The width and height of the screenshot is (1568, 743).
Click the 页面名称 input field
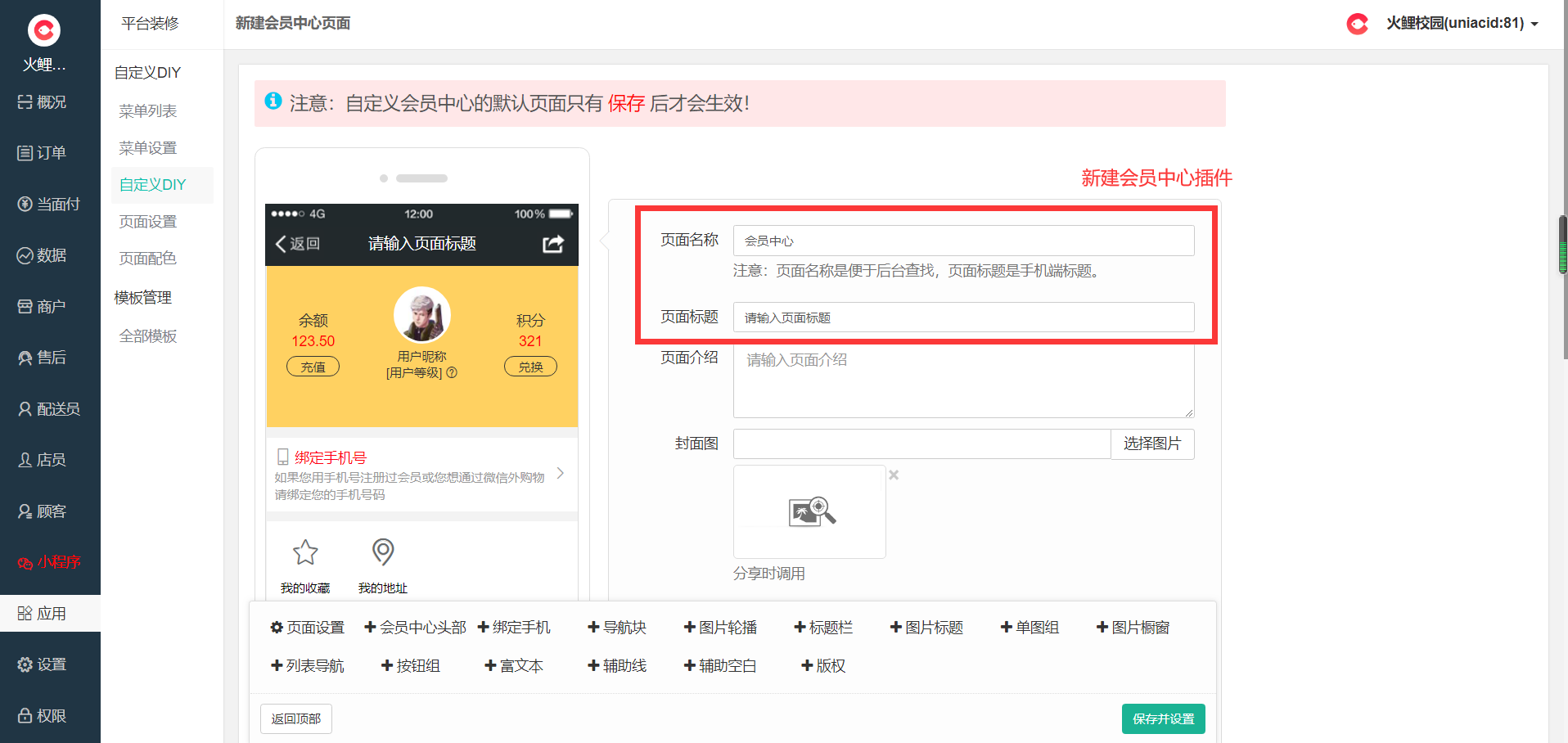[x=963, y=241]
